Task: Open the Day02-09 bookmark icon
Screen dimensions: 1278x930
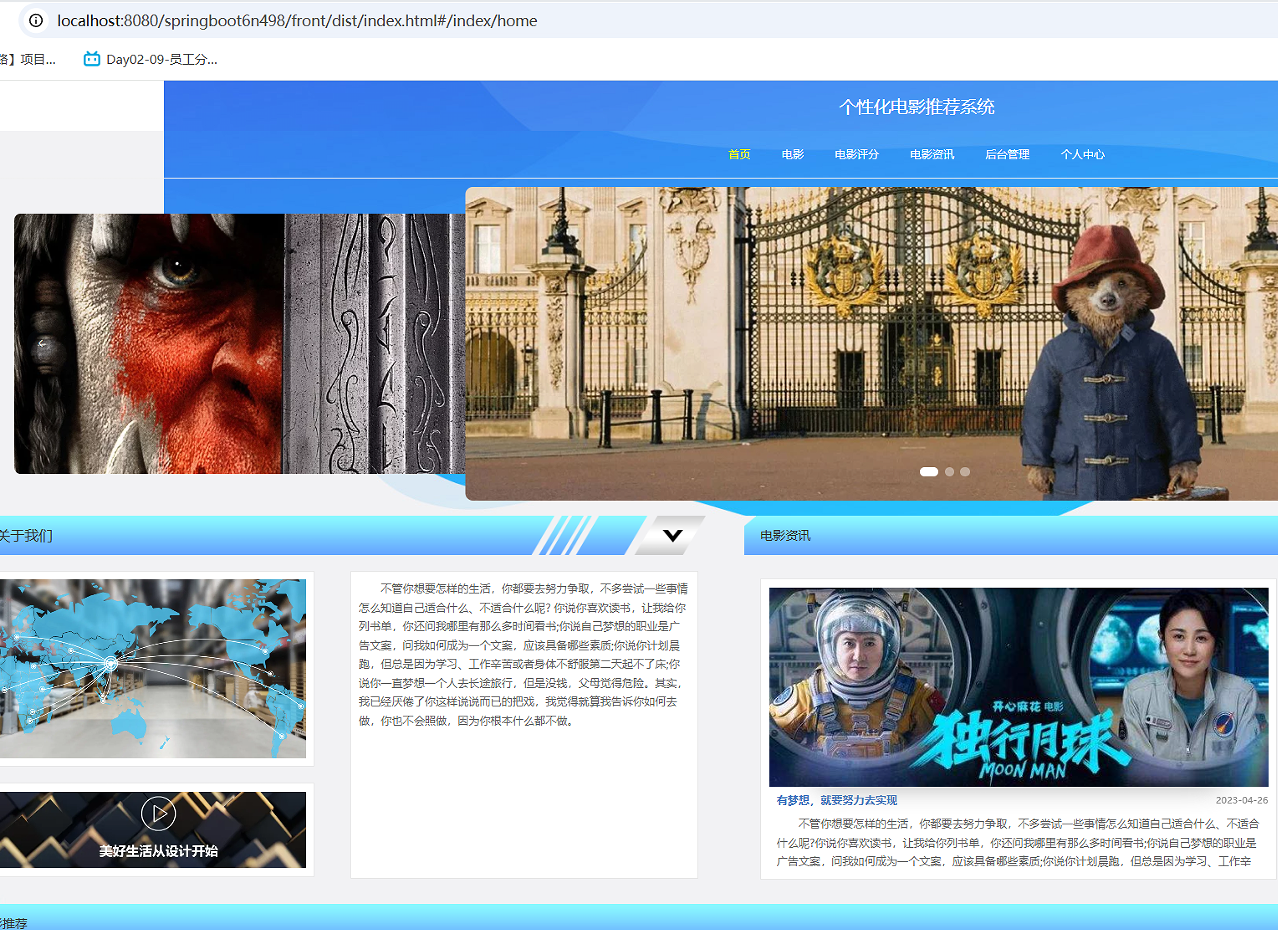Action: click(x=92, y=59)
